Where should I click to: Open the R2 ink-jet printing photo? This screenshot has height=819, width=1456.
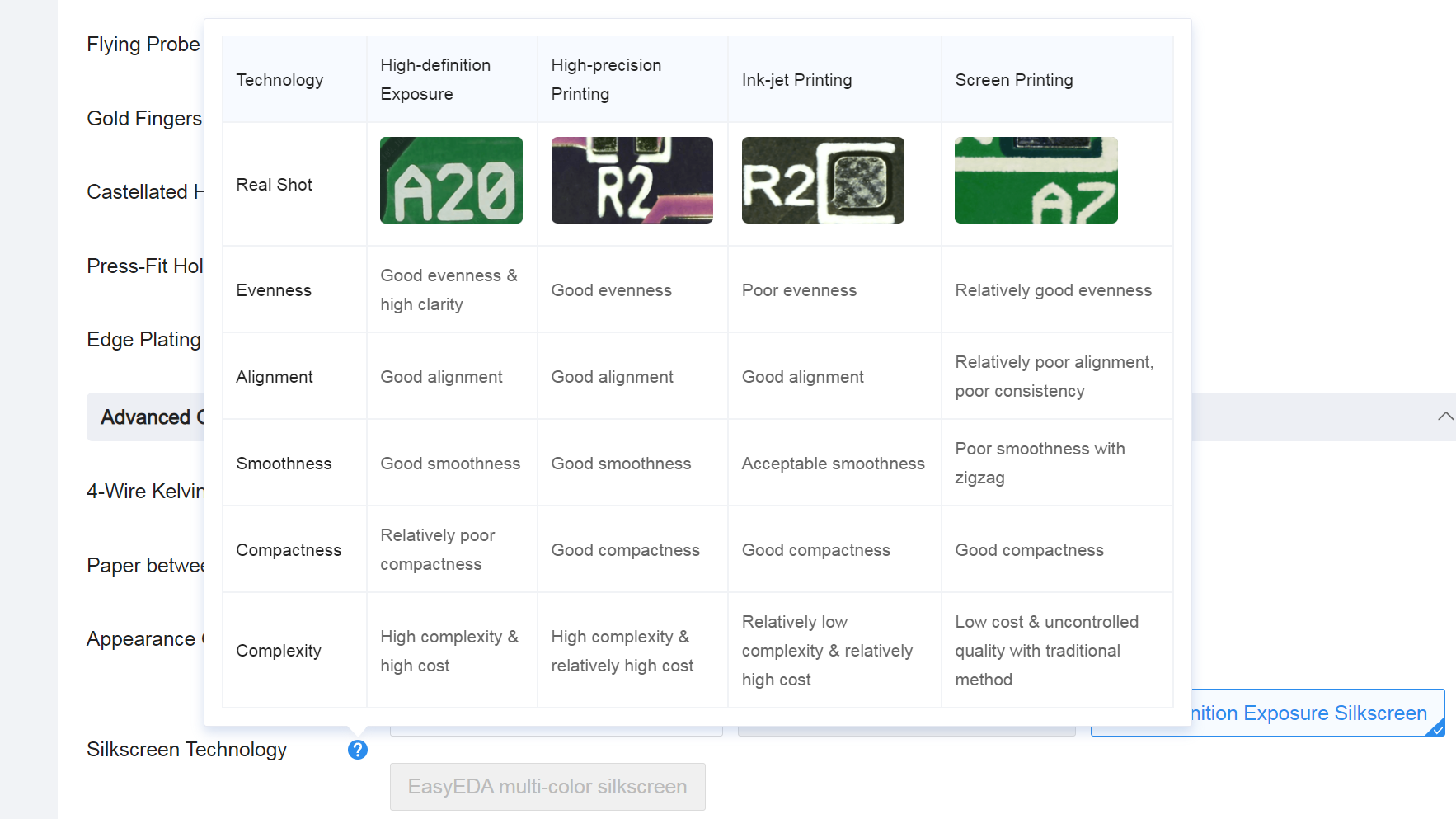point(823,181)
